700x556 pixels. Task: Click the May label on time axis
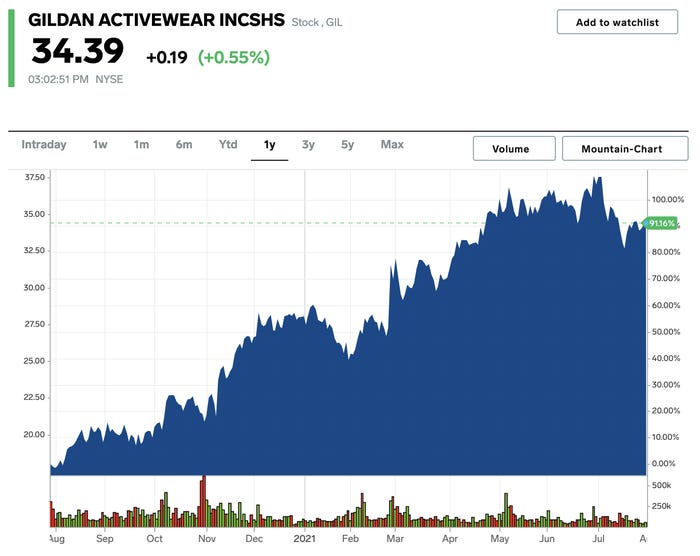pyautogui.click(x=500, y=539)
